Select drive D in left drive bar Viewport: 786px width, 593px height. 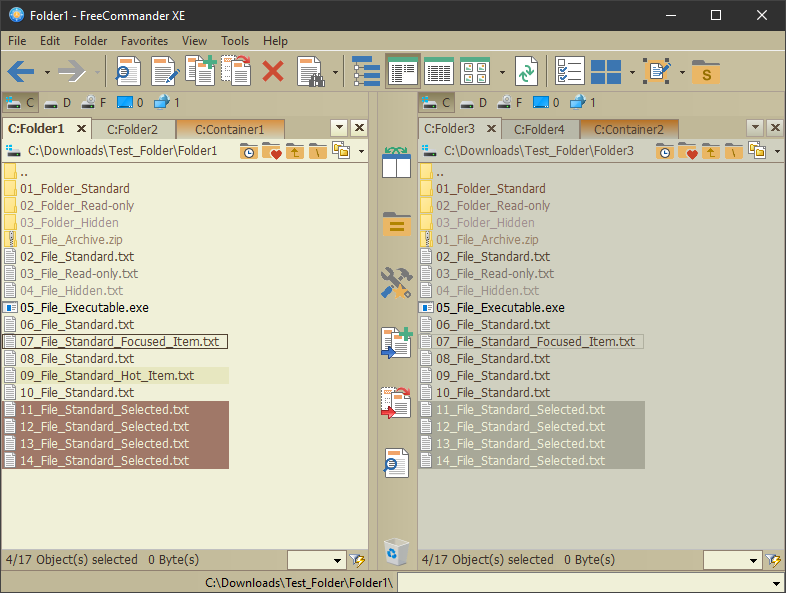58,103
